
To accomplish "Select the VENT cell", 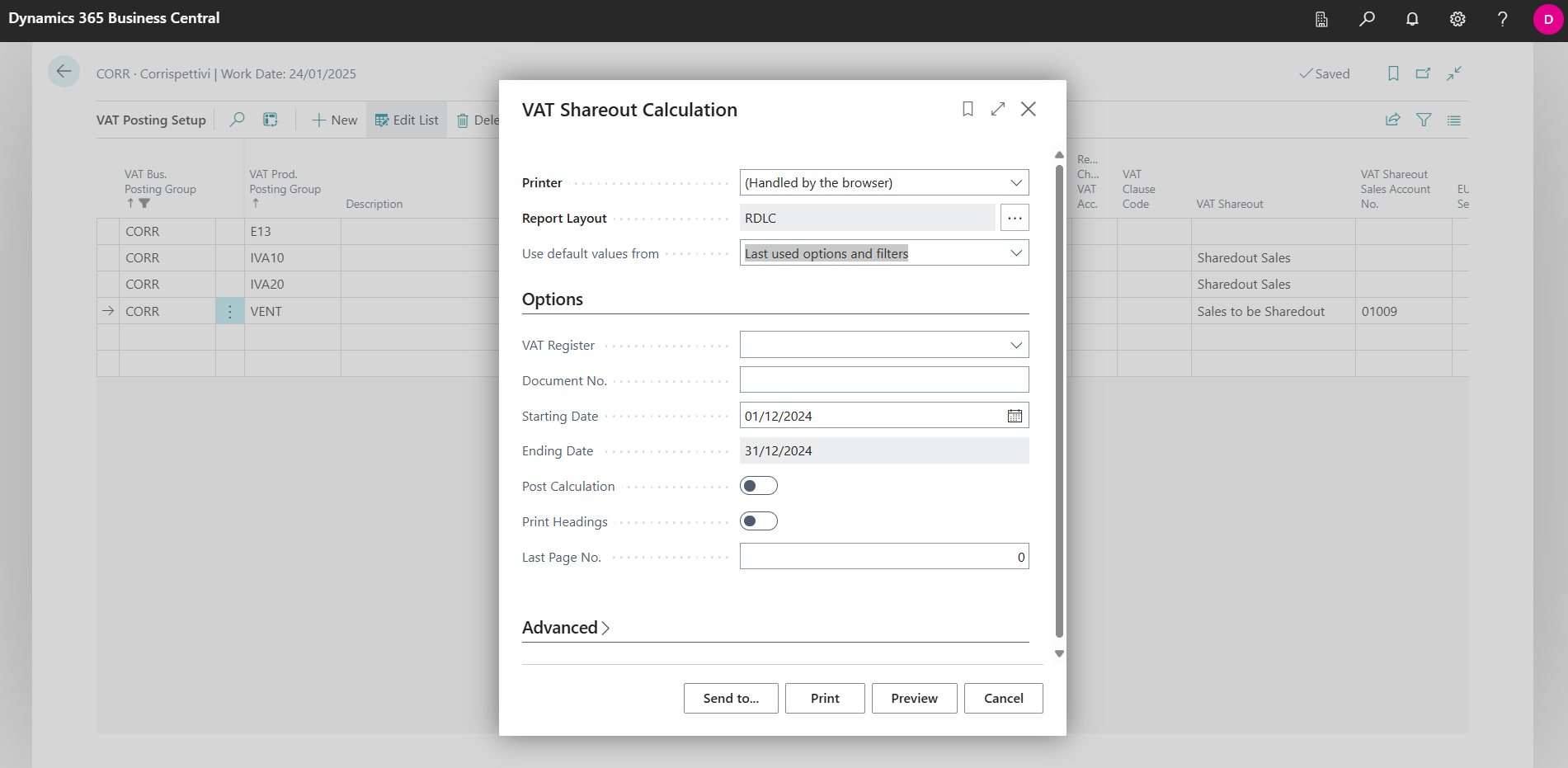I will pos(293,311).
